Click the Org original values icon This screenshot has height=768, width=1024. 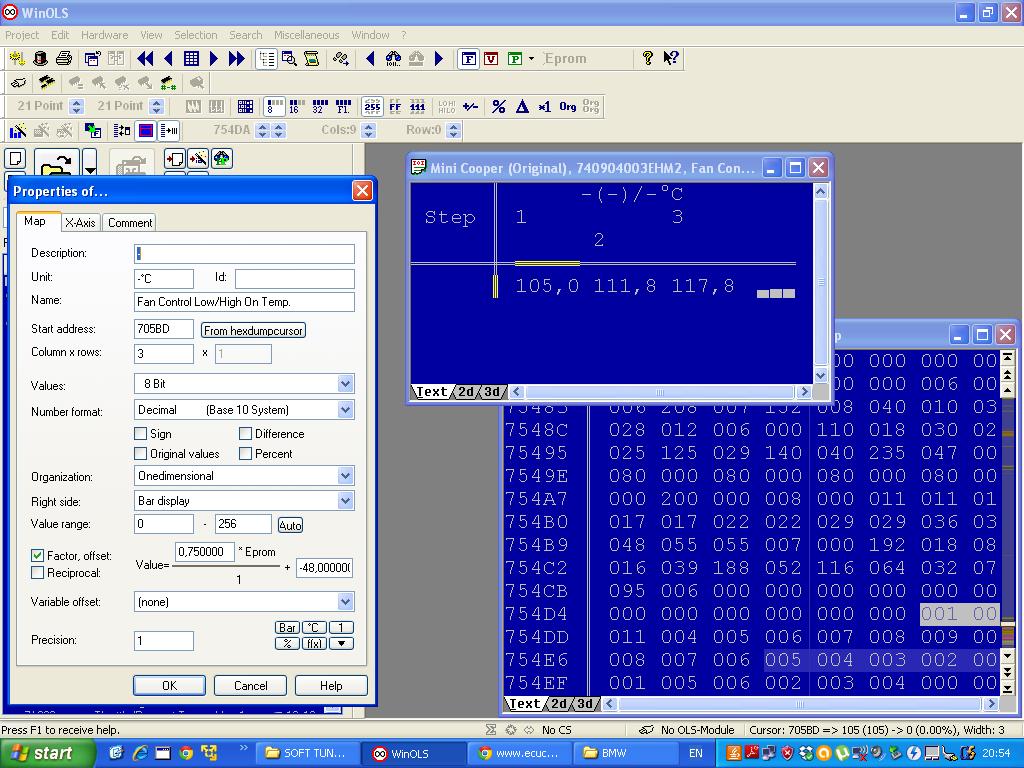pyautogui.click(x=568, y=106)
